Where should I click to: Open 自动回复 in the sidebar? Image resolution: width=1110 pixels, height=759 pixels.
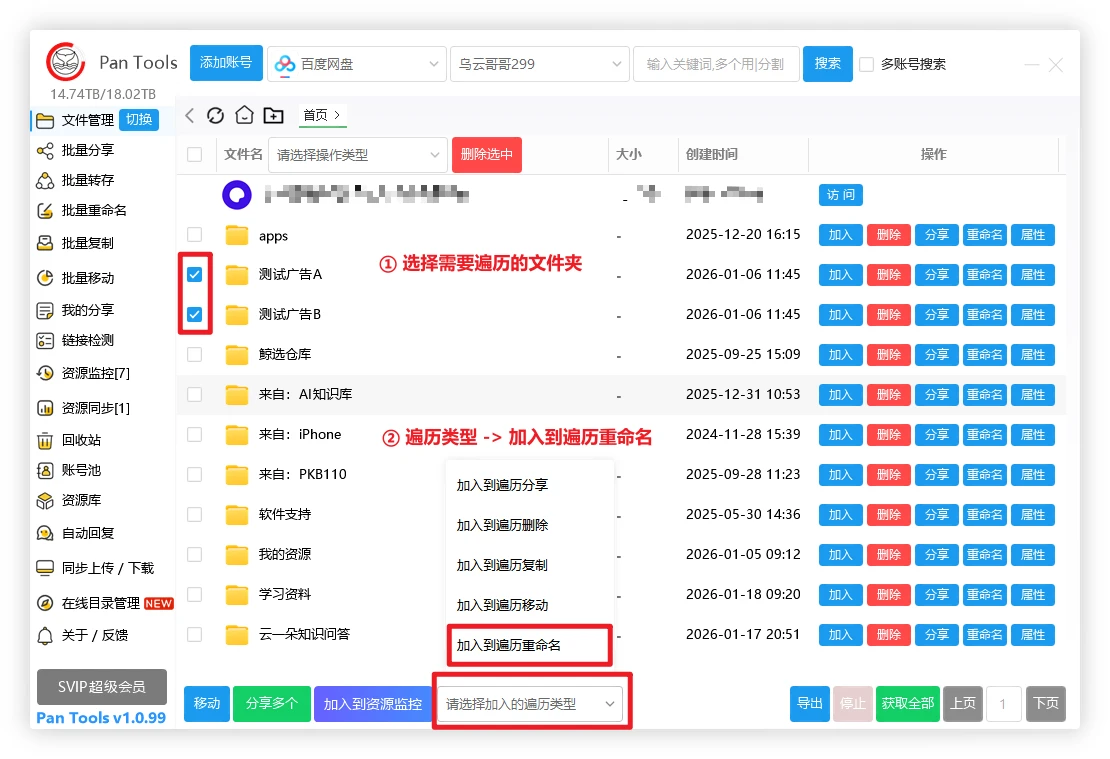click(87, 533)
